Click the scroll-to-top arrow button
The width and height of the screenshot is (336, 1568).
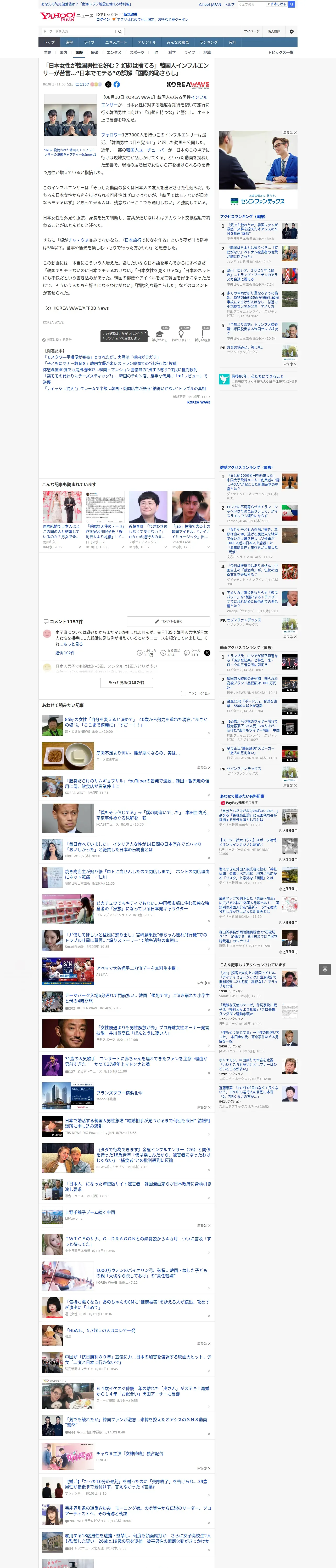[x=325, y=969]
